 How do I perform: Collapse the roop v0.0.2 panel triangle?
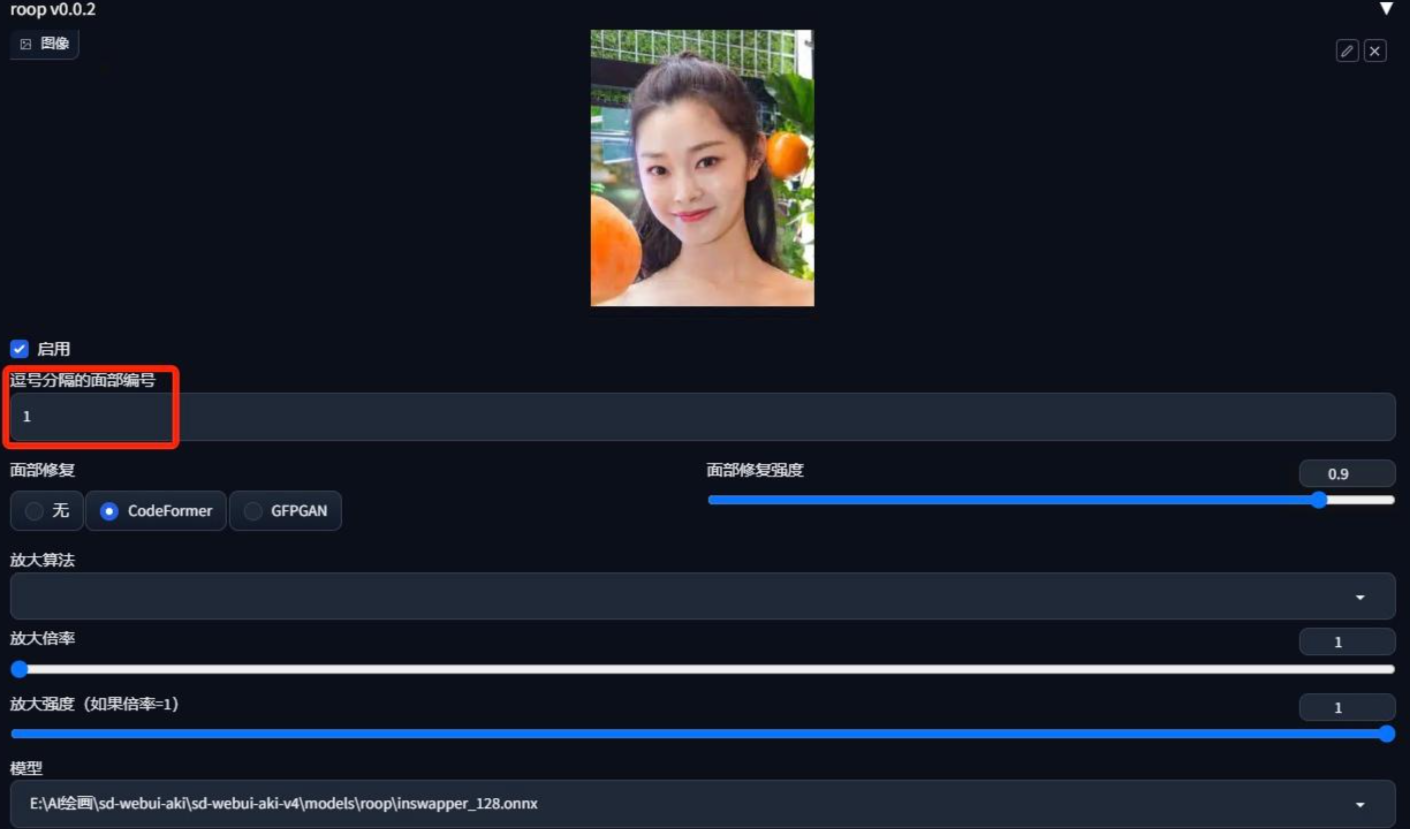coord(1386,9)
